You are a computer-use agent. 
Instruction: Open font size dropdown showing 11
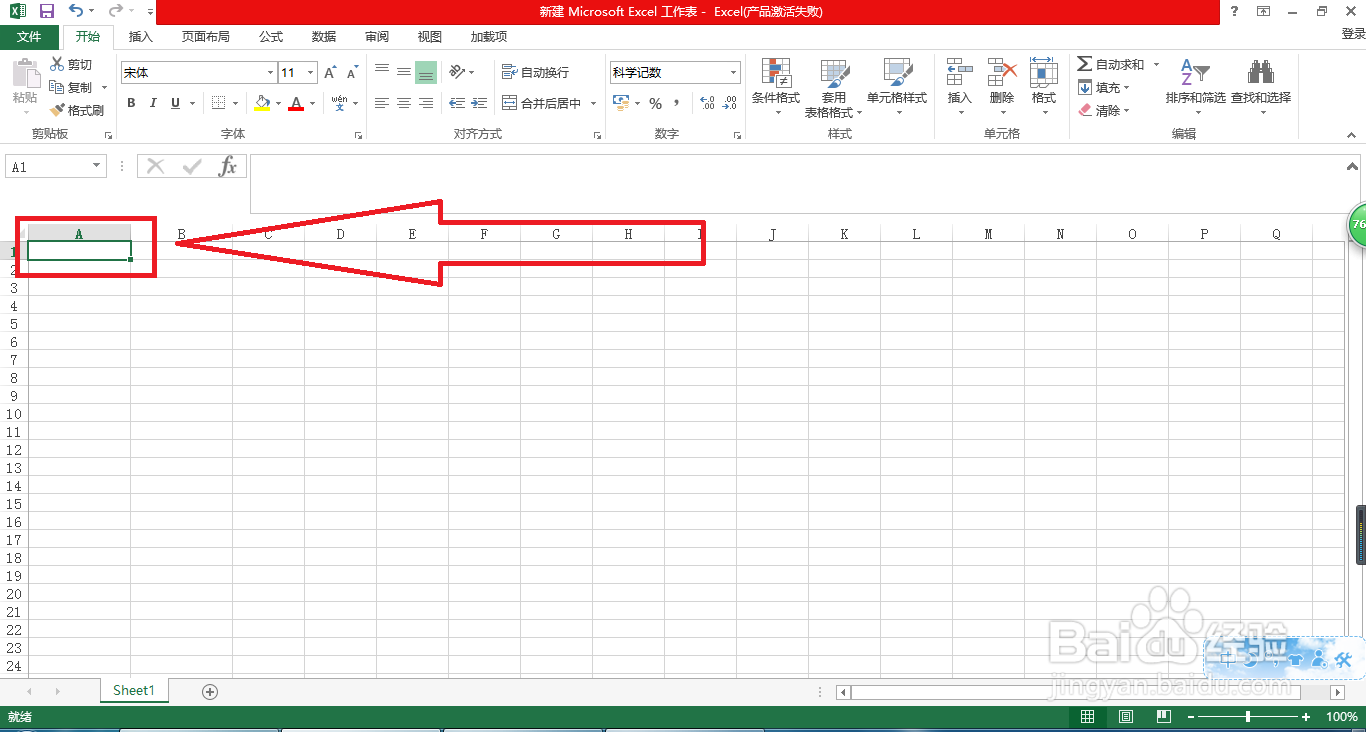pyautogui.click(x=311, y=73)
